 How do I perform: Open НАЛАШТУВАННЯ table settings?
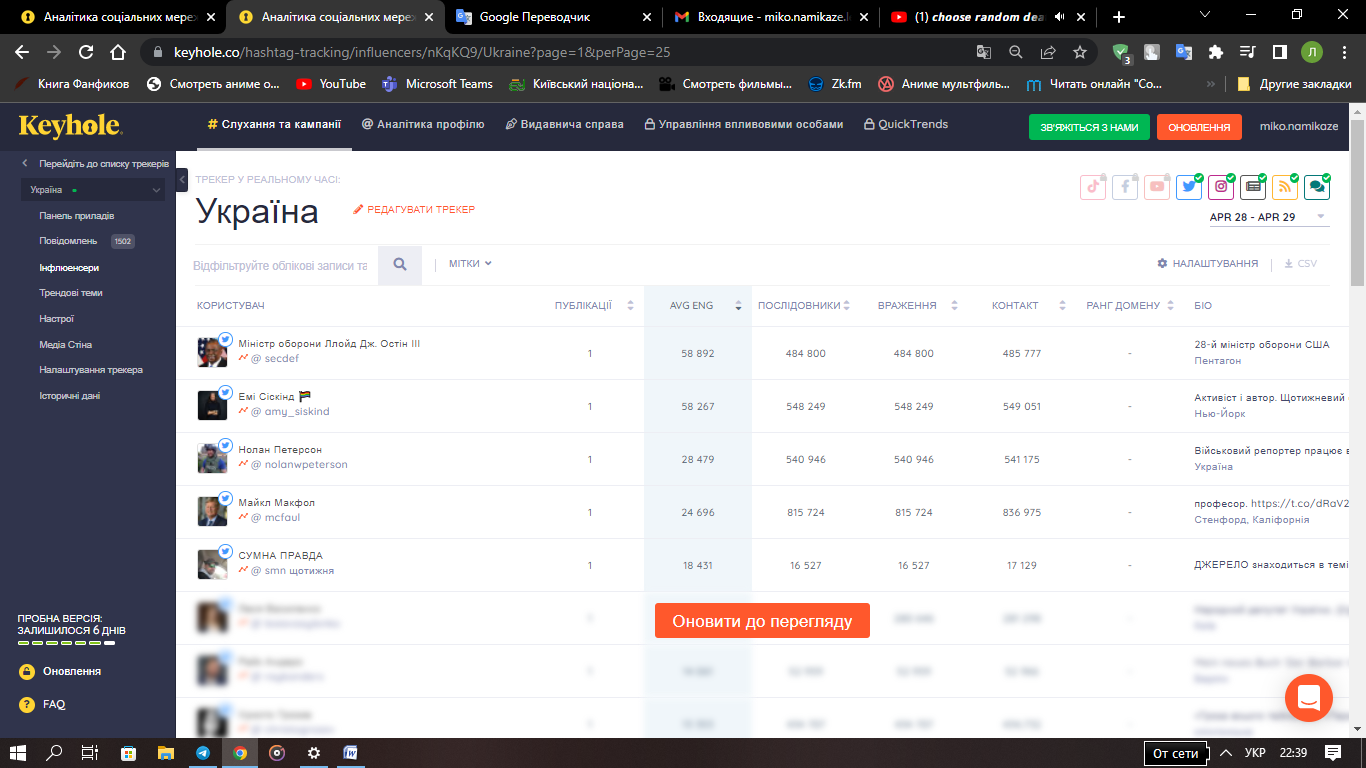pos(1208,264)
